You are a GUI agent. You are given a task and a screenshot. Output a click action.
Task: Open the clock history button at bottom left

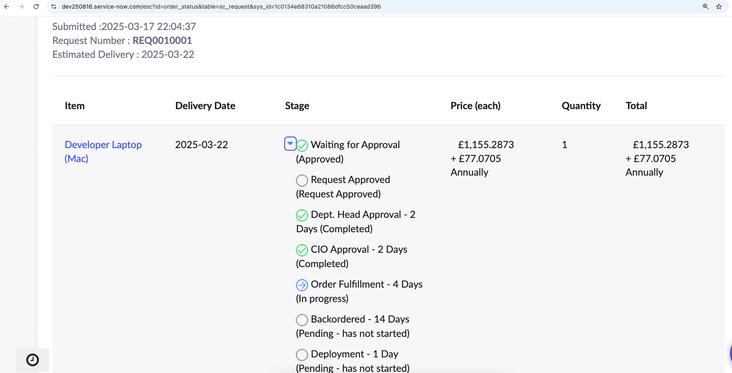click(x=32, y=360)
